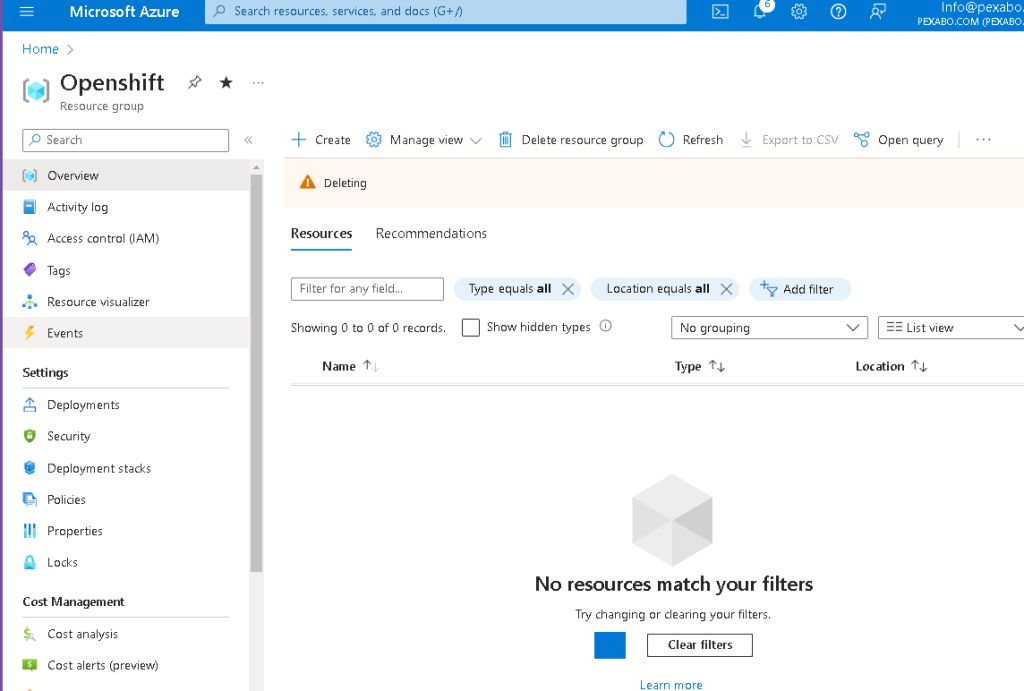The height and width of the screenshot is (691, 1024).
Task: Sort by the Name column
Action: (350, 366)
